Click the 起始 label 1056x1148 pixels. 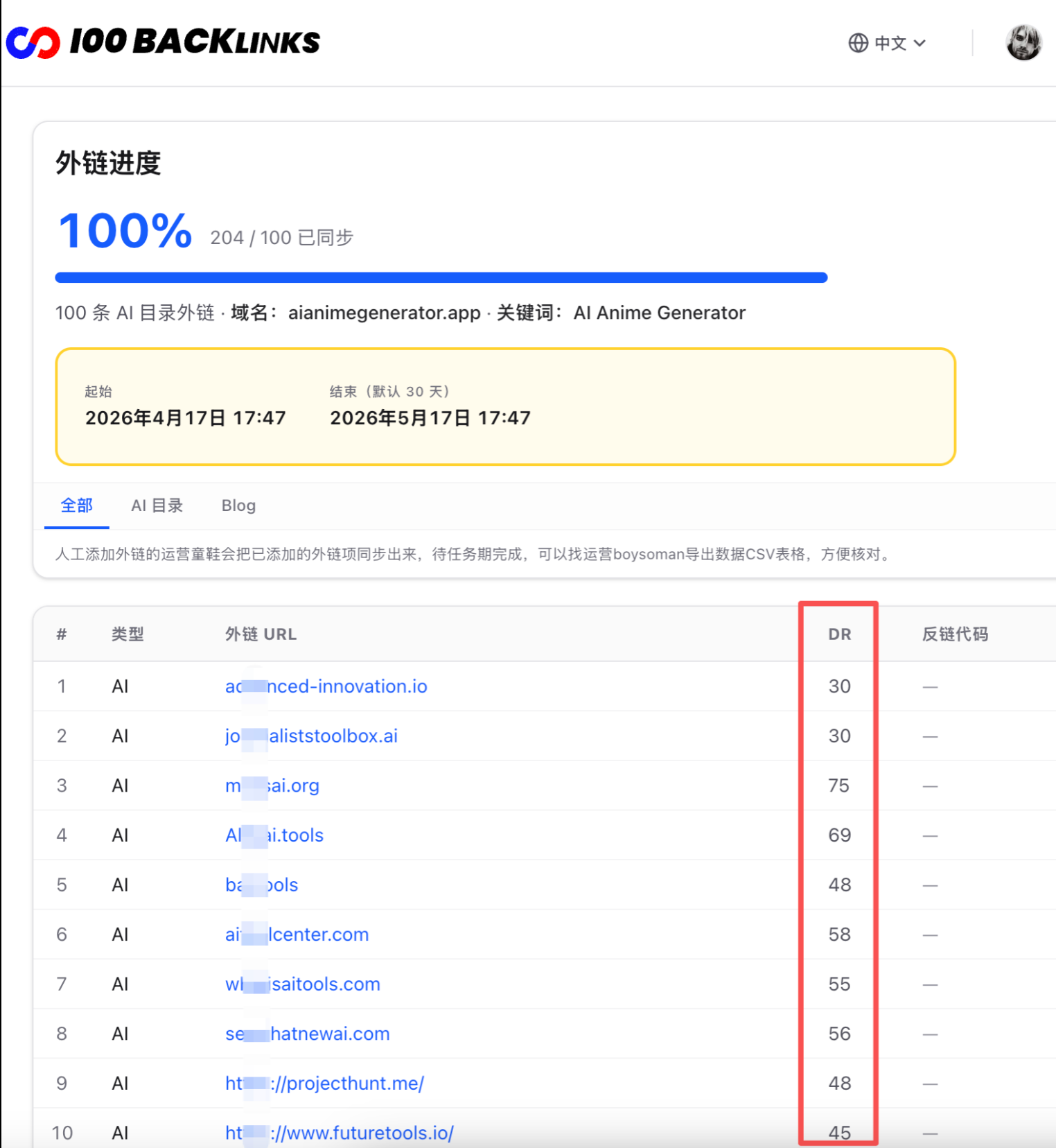(x=98, y=392)
